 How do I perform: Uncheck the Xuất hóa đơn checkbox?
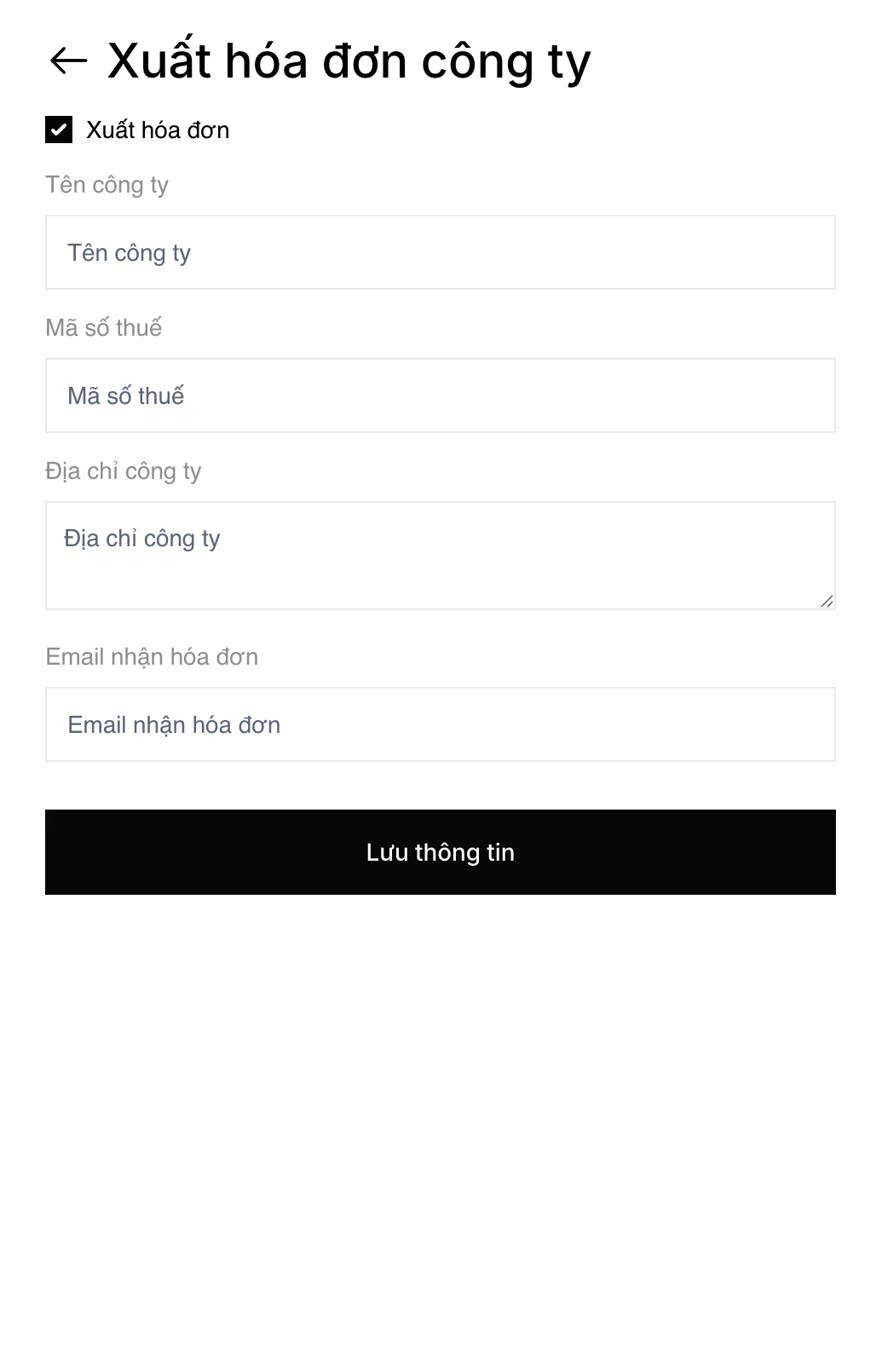(x=59, y=130)
